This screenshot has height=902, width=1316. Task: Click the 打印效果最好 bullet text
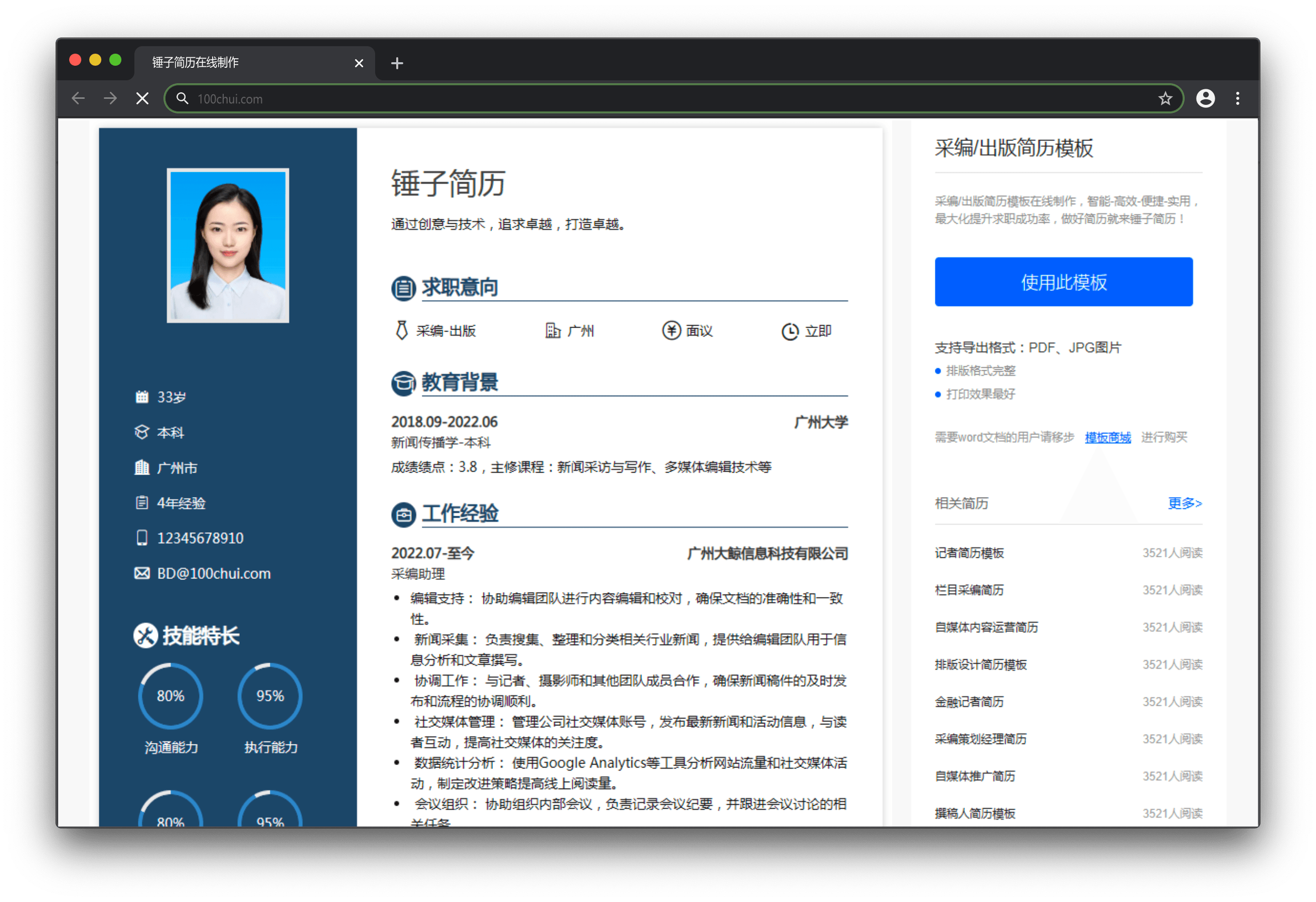[980, 394]
